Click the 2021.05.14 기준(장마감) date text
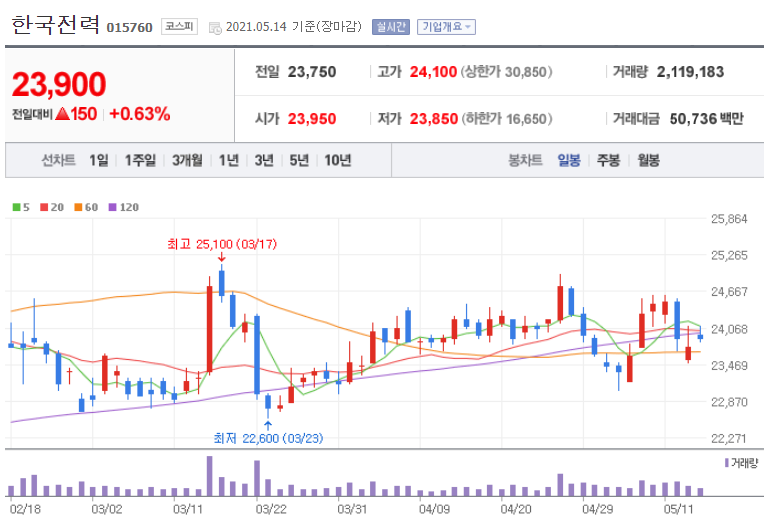 pyautogui.click(x=294, y=26)
